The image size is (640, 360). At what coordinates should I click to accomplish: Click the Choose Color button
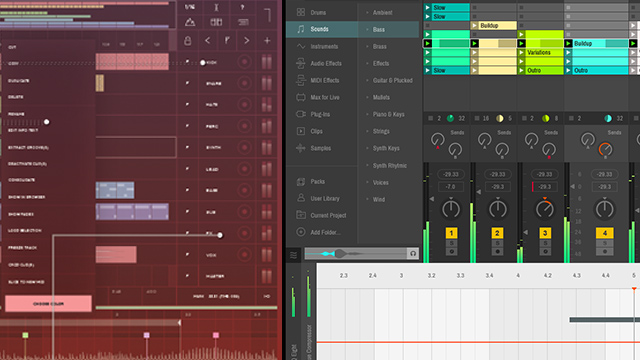48,304
